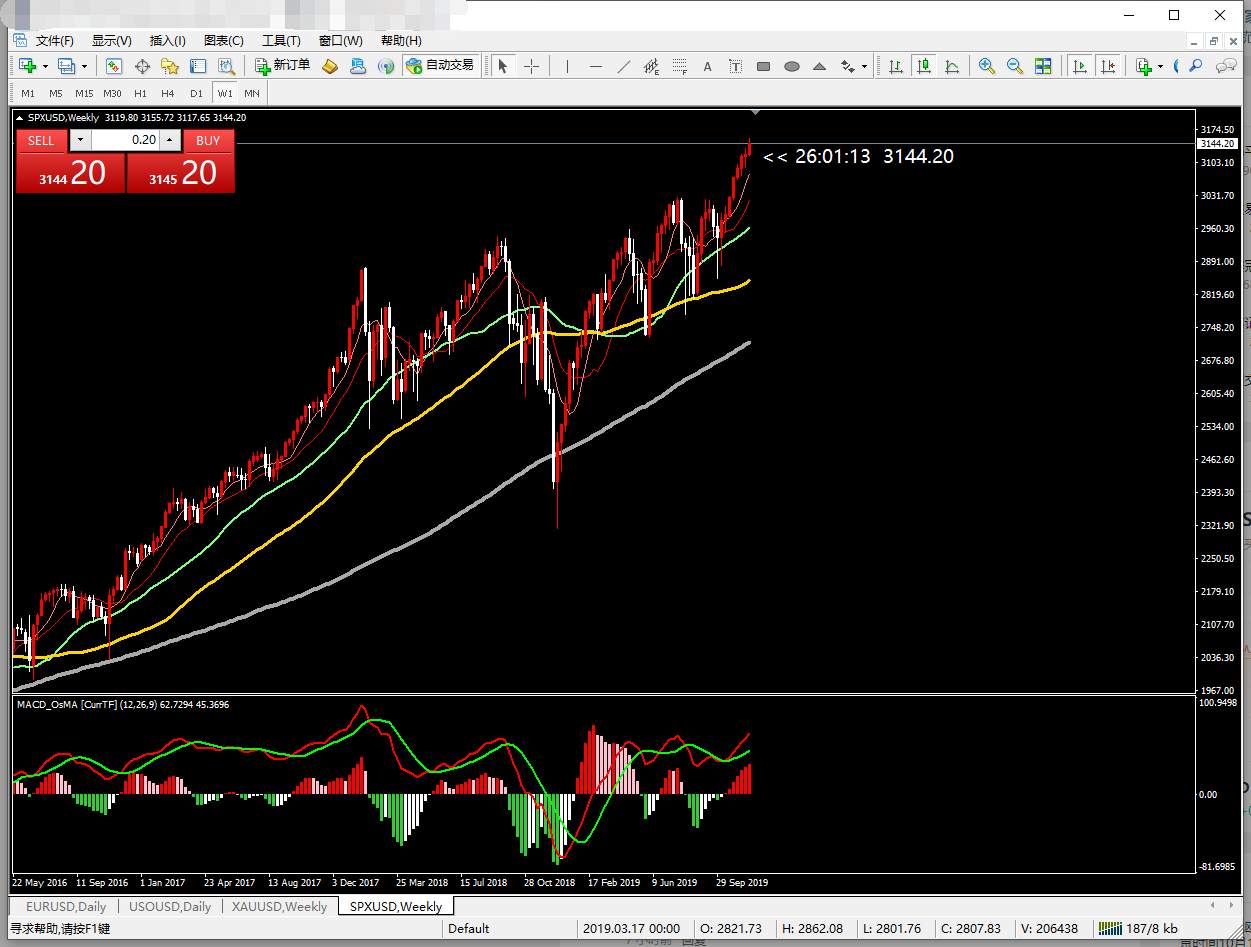Zoom out of the chart

[x=1015, y=66]
